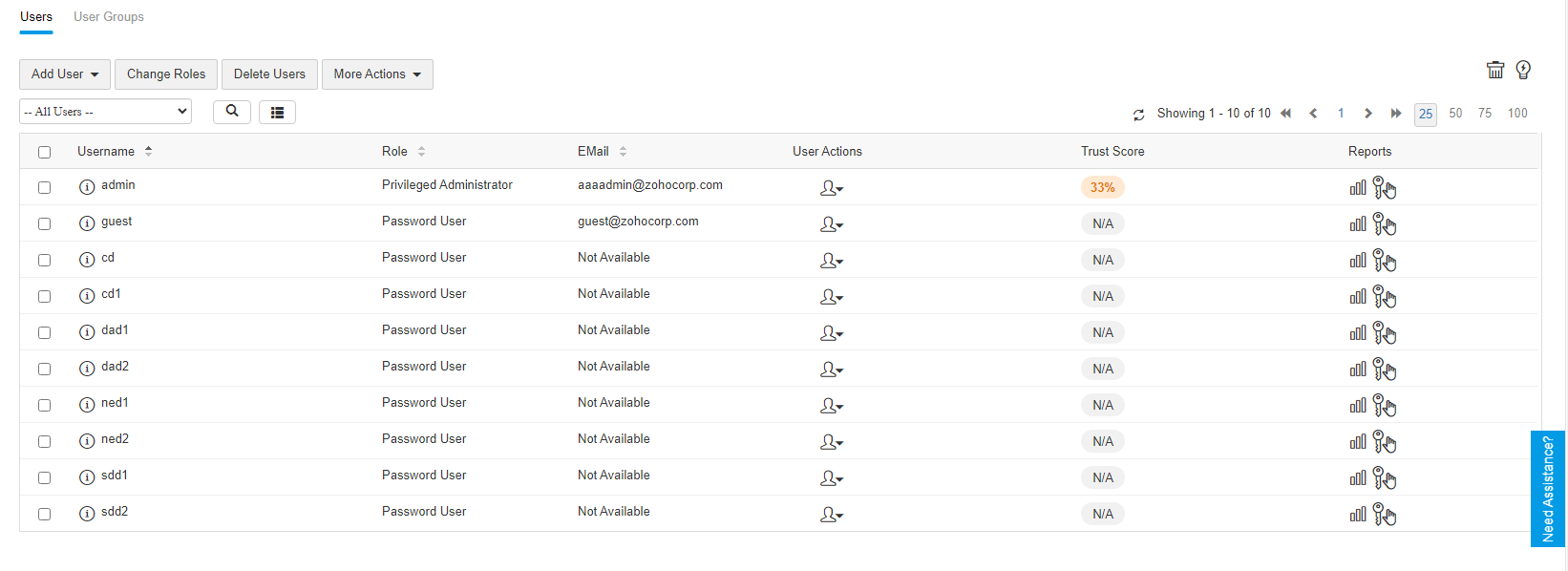Open the info icon beside admin
This screenshot has height=571, width=1568.
pos(87,187)
